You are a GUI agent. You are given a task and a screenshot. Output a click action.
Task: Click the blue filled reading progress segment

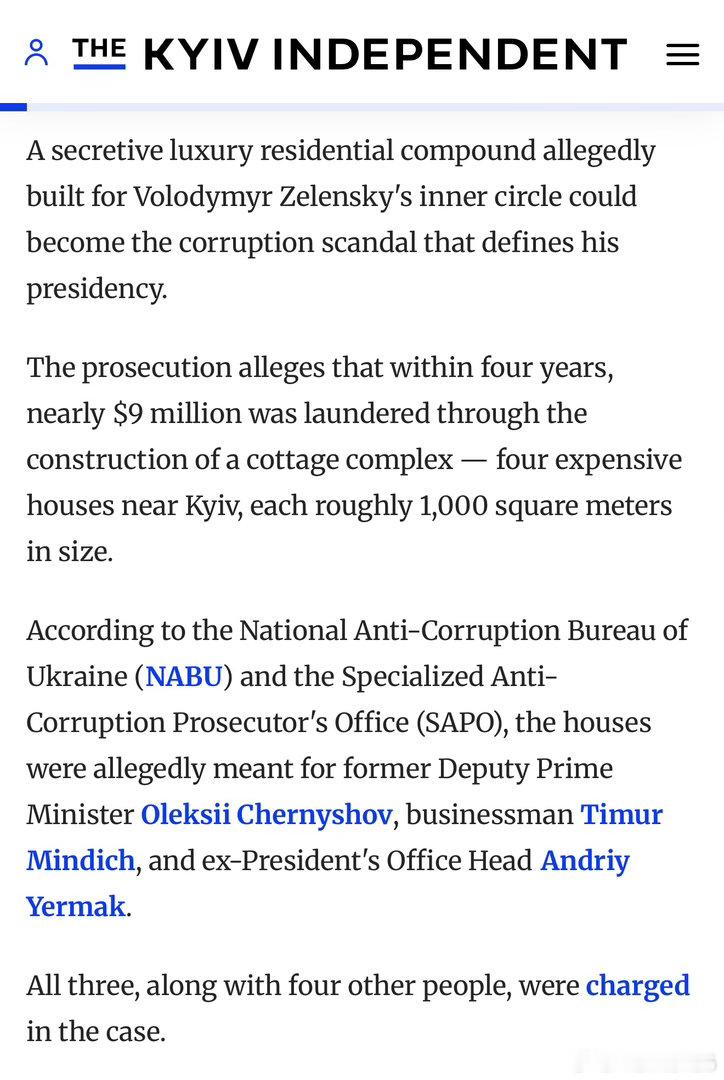coord(13,107)
